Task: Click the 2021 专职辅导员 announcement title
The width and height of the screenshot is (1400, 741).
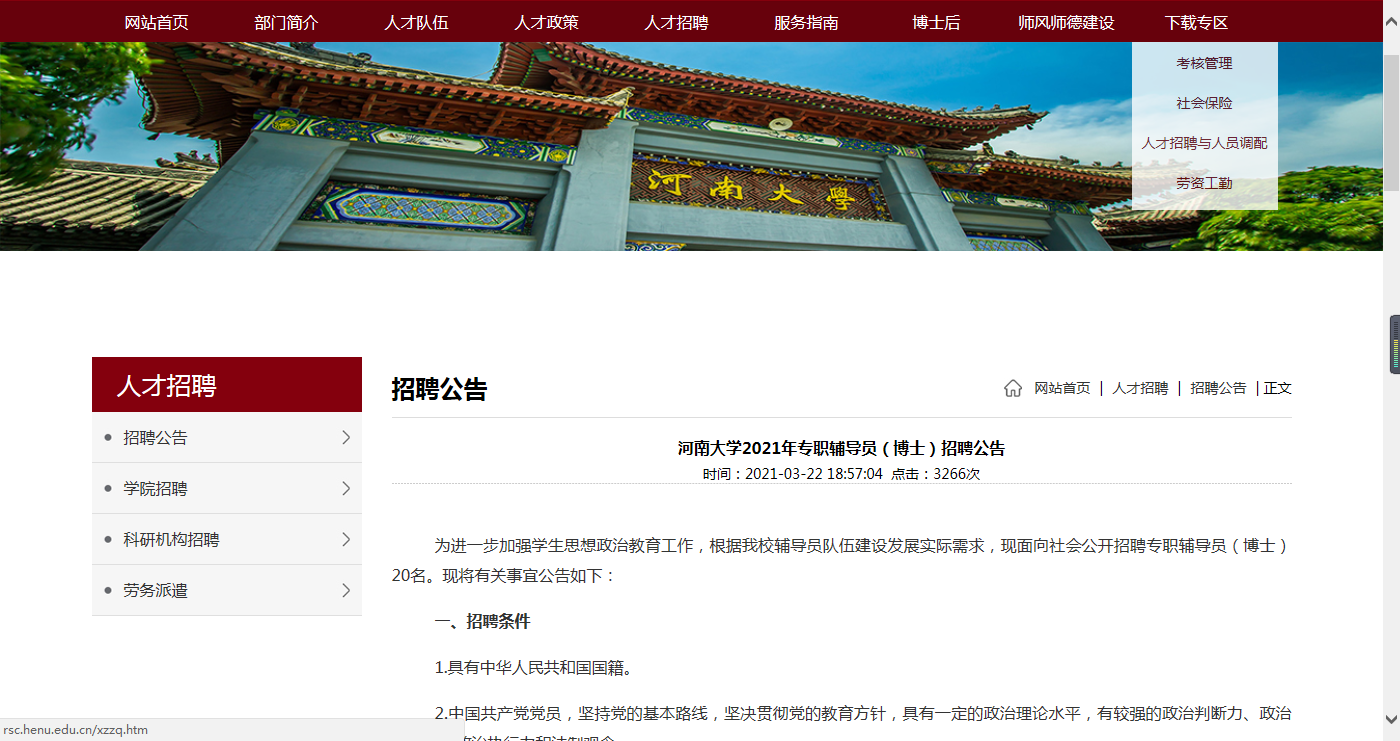Action: 840,448
